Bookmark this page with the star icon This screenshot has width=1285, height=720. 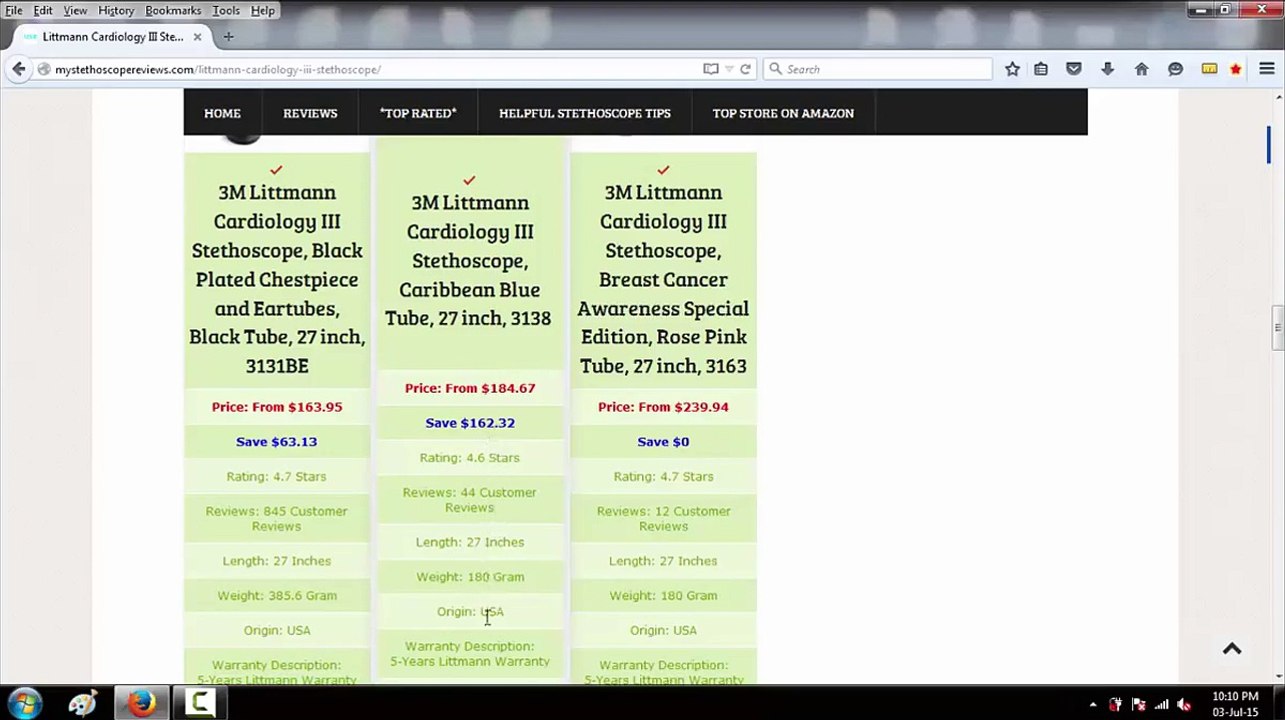click(x=1012, y=69)
